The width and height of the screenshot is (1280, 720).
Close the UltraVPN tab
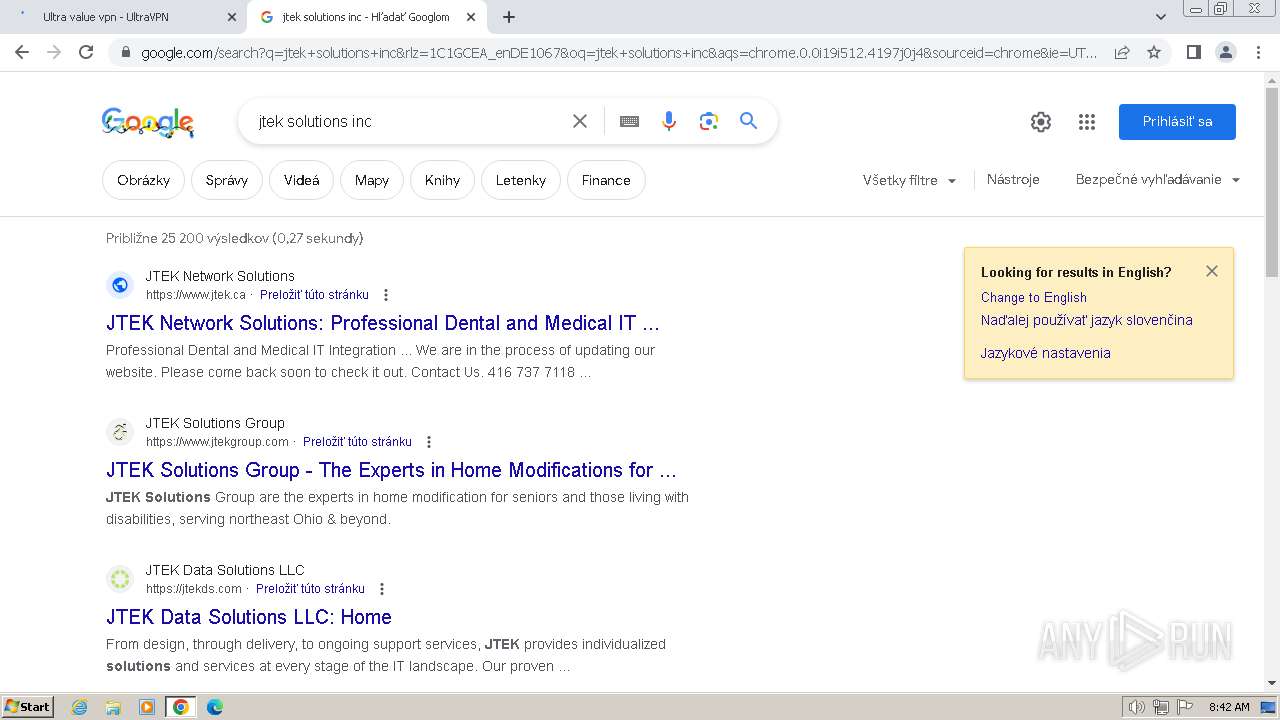(232, 17)
